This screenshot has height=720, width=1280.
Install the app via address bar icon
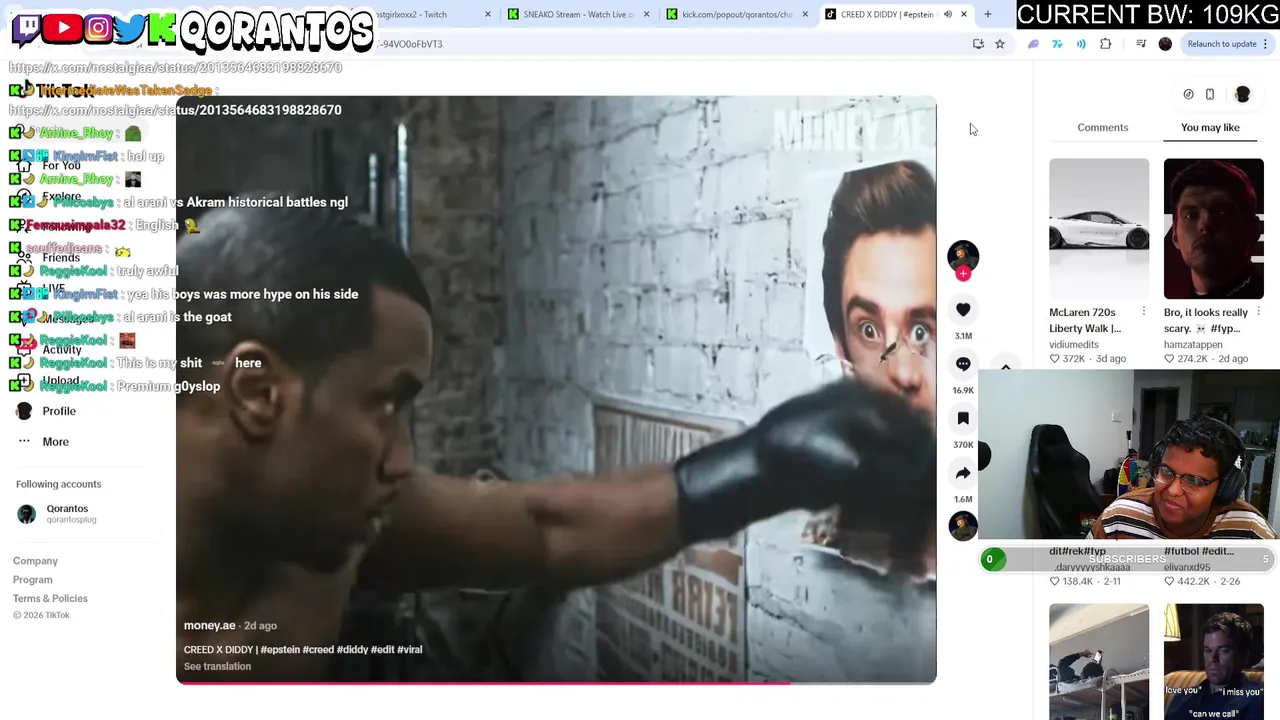[978, 44]
